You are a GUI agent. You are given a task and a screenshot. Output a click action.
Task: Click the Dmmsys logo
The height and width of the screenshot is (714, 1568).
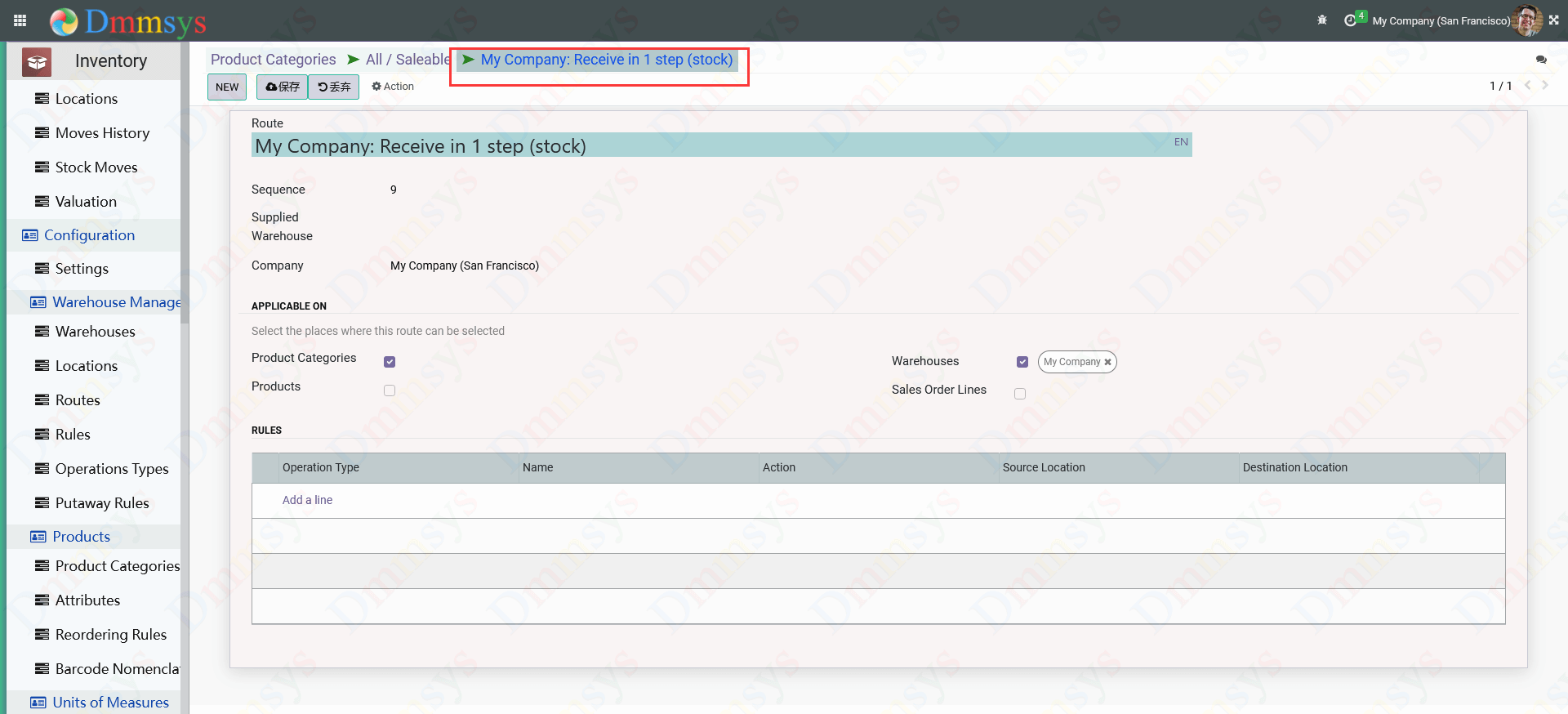(x=128, y=21)
